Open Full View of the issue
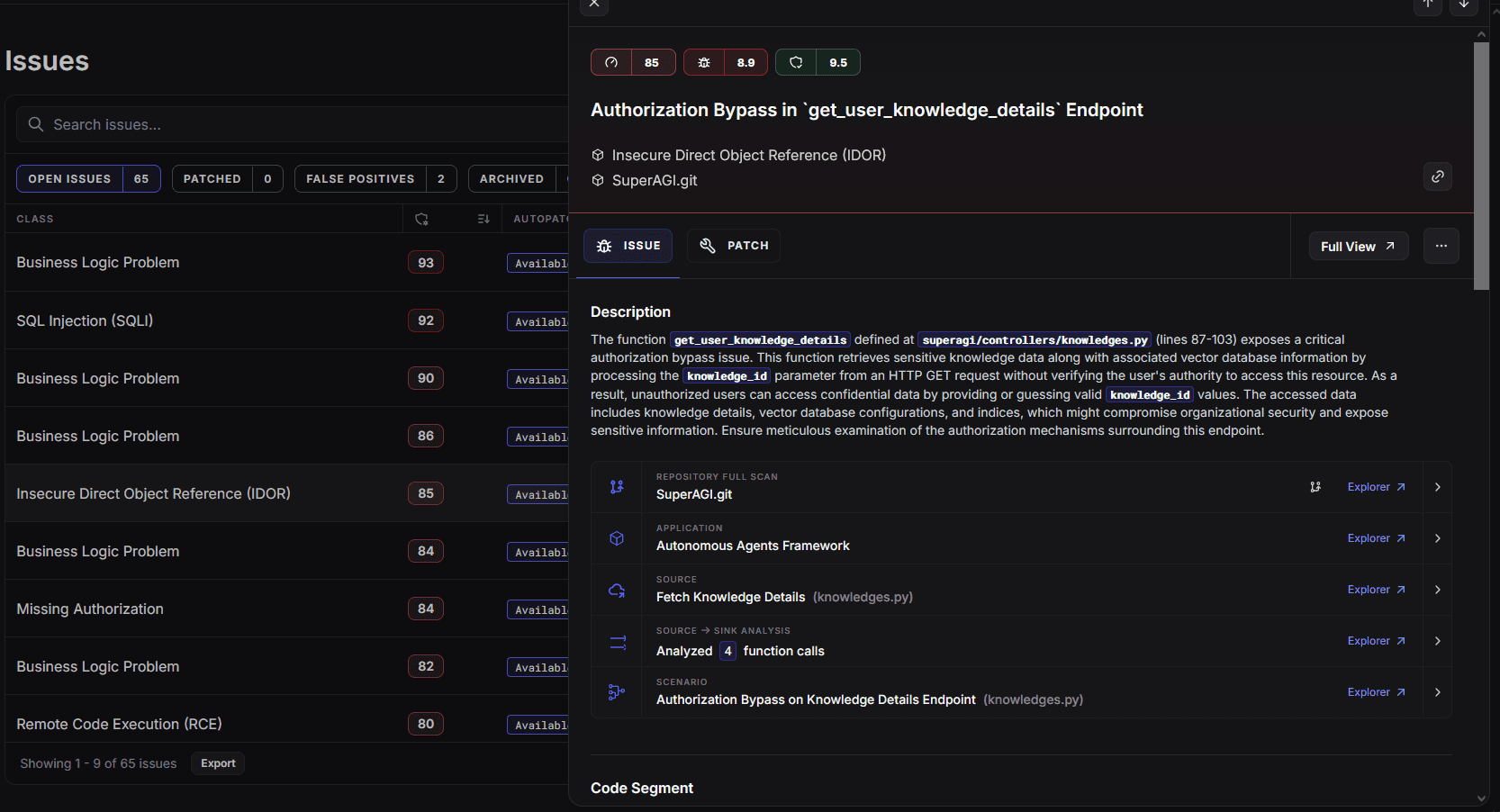This screenshot has height=812, width=1500. point(1358,247)
